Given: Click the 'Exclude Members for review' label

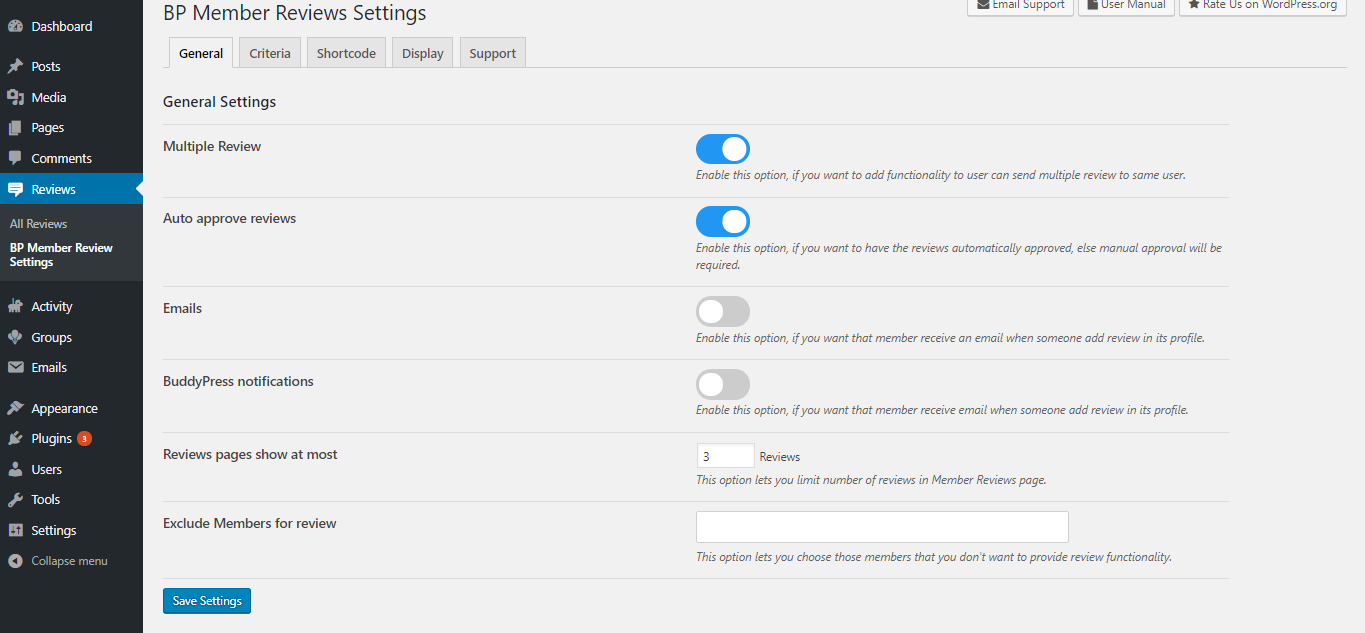Looking at the screenshot, I should coord(250,523).
